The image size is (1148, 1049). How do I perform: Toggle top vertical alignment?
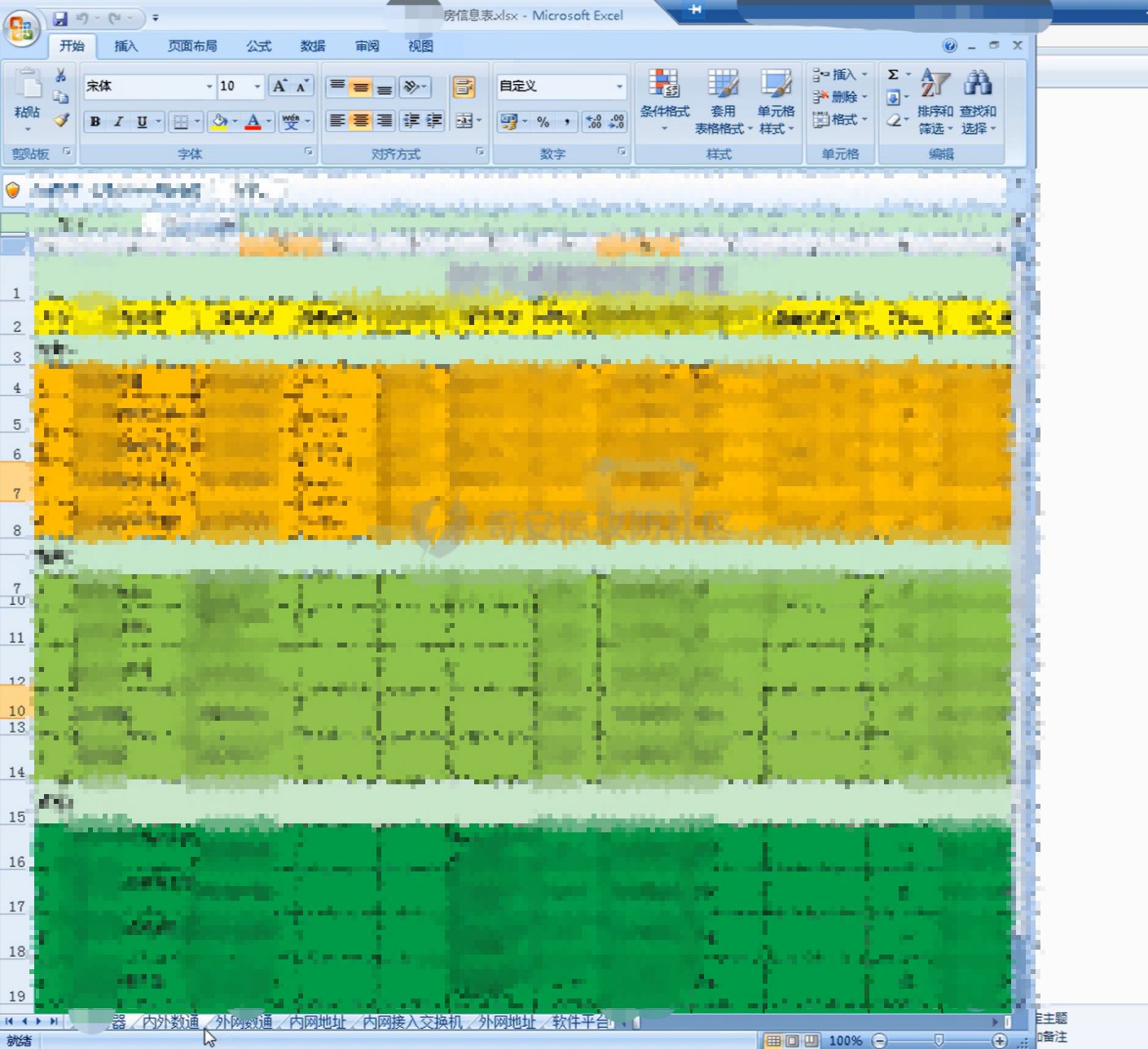[336, 86]
